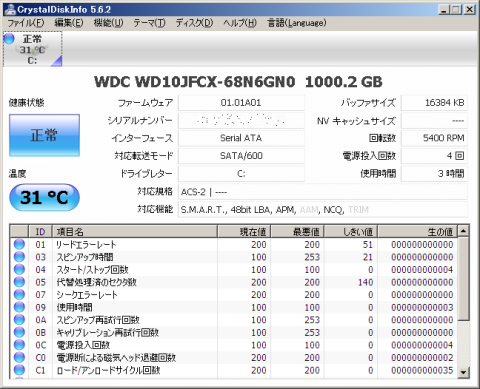Click the blurred serial number field
This screenshot has width=480, height=389.
(x=241, y=120)
